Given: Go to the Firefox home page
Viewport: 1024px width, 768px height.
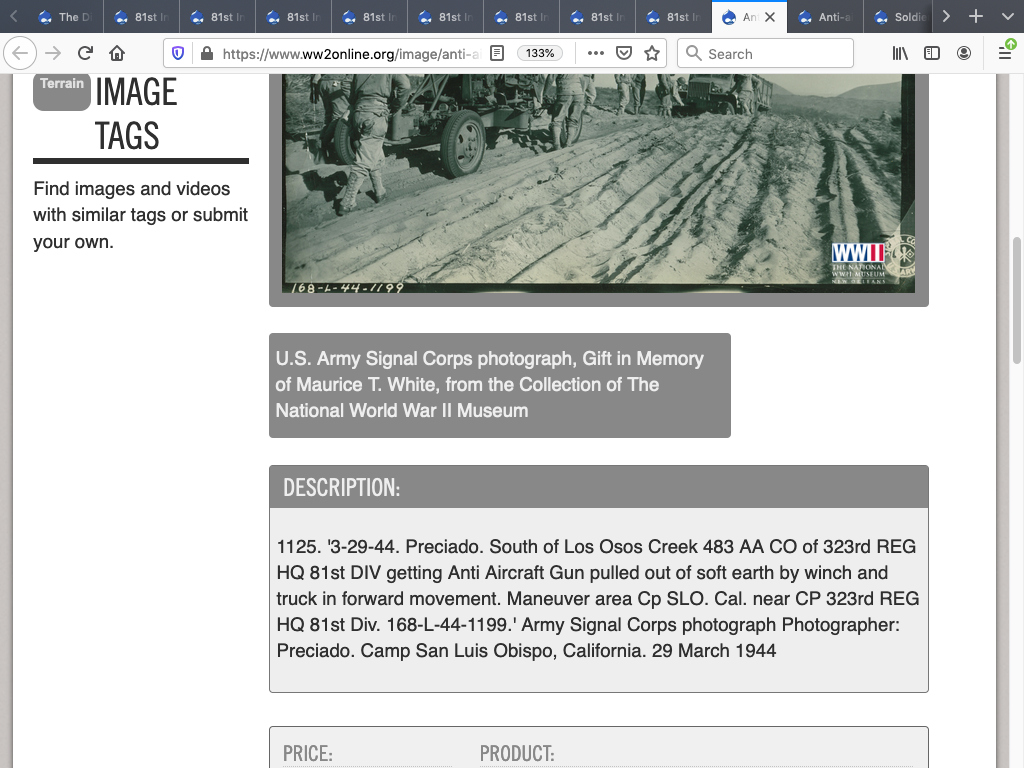Looking at the screenshot, I should click(117, 53).
